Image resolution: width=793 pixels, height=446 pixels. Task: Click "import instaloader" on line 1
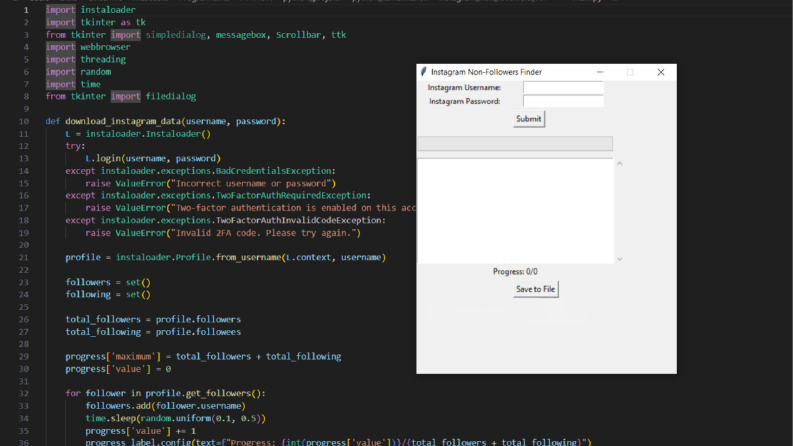91,10
